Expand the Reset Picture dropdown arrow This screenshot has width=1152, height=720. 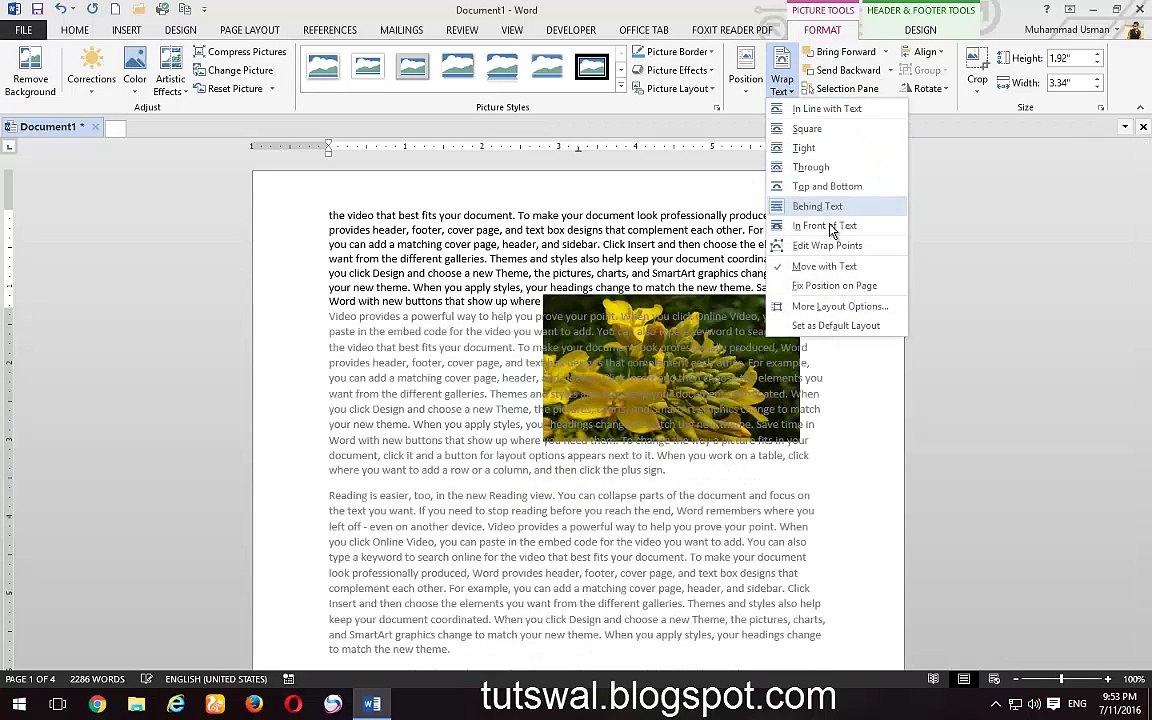pos(272,89)
